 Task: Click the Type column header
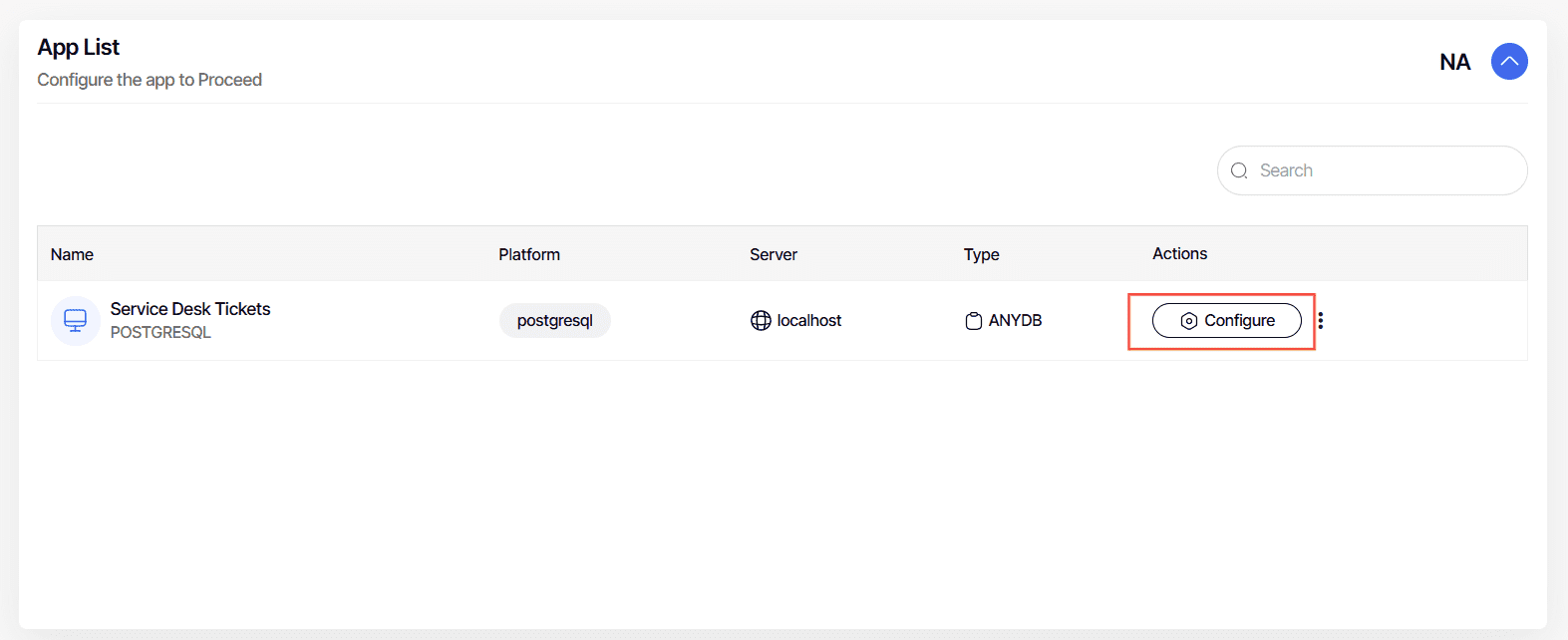tap(981, 255)
